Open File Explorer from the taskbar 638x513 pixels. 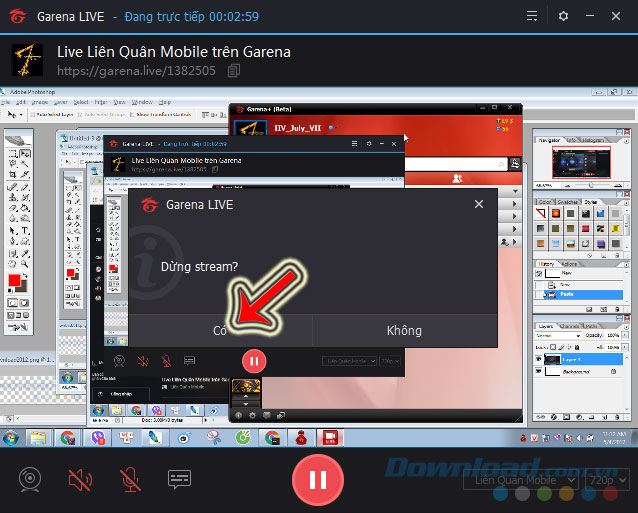click(x=38, y=438)
